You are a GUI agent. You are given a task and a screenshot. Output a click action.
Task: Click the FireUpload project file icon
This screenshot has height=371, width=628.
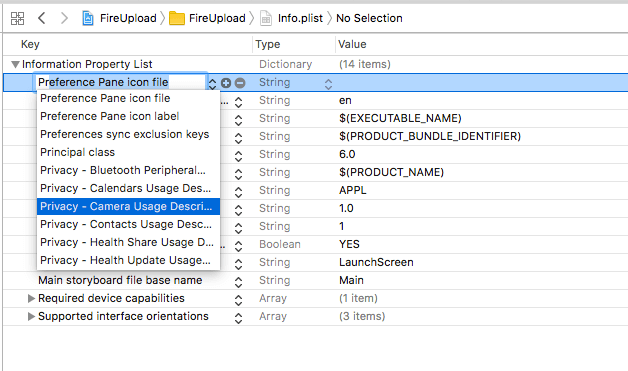coord(88,18)
